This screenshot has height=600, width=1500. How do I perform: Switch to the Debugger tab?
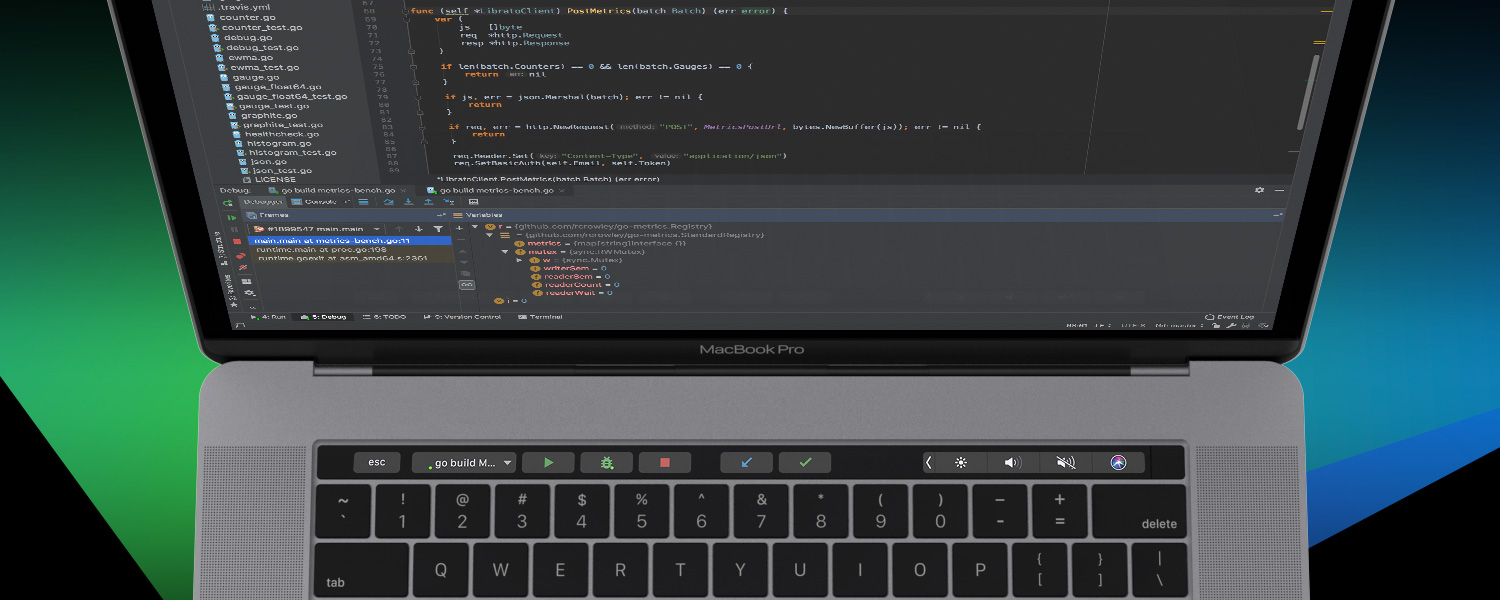[263, 202]
